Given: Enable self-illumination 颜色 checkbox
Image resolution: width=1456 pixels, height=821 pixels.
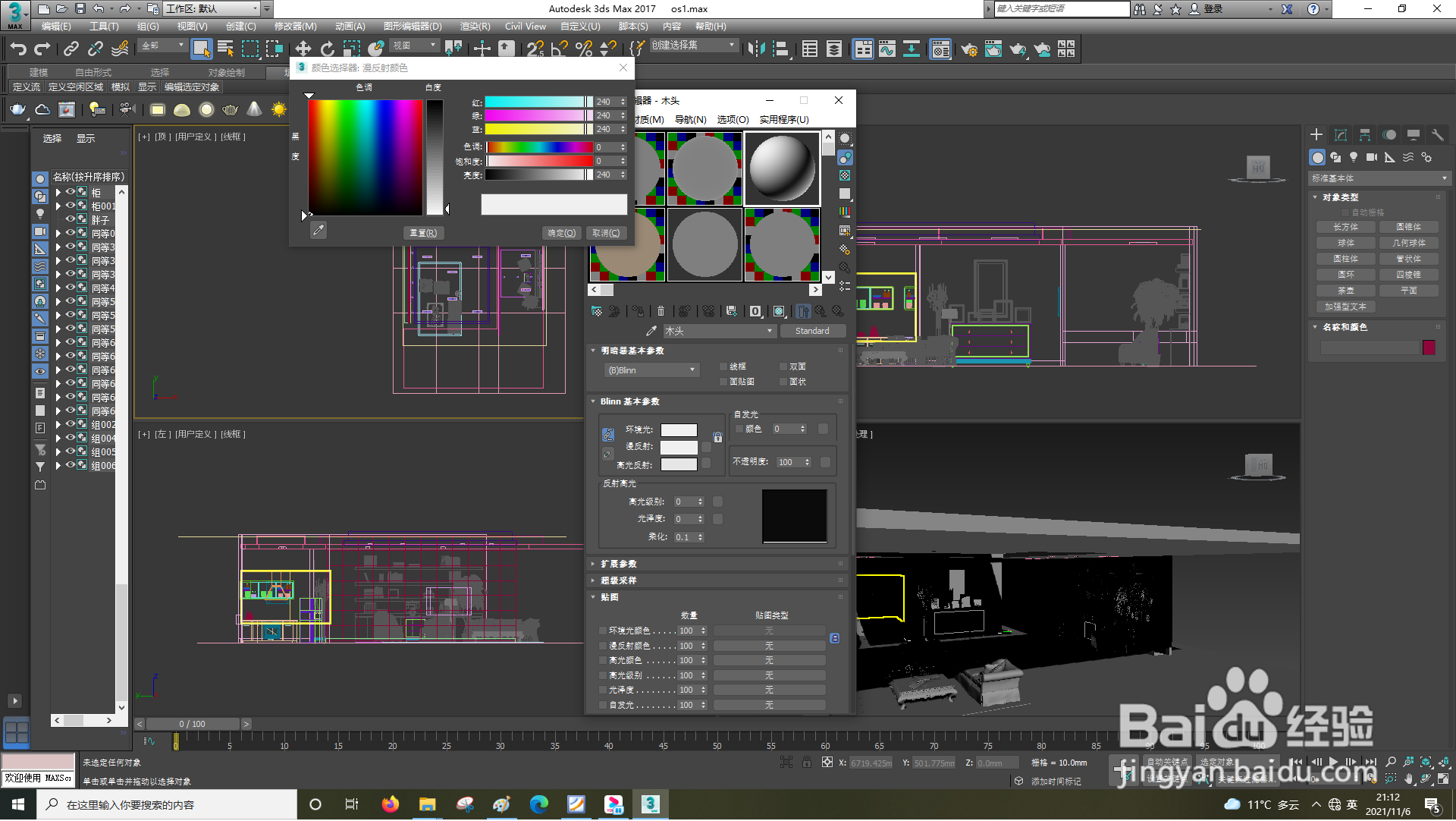Looking at the screenshot, I should 739,429.
